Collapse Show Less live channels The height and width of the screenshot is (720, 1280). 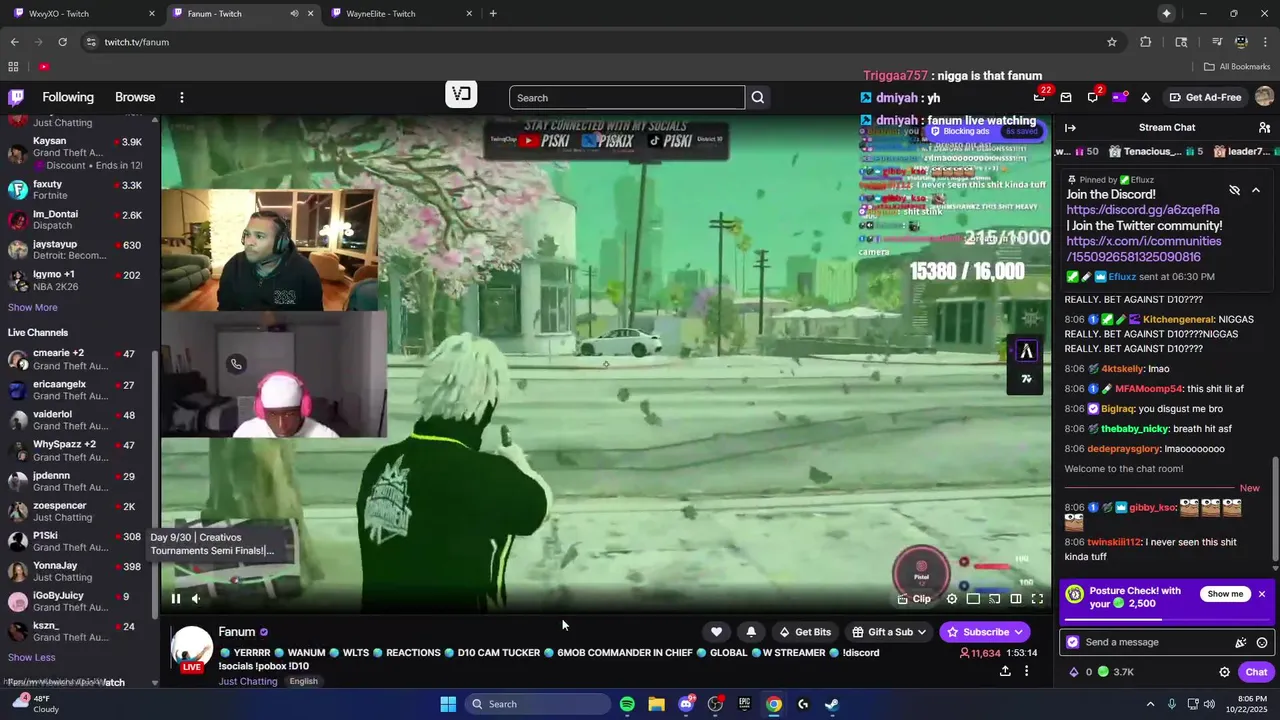[32, 657]
